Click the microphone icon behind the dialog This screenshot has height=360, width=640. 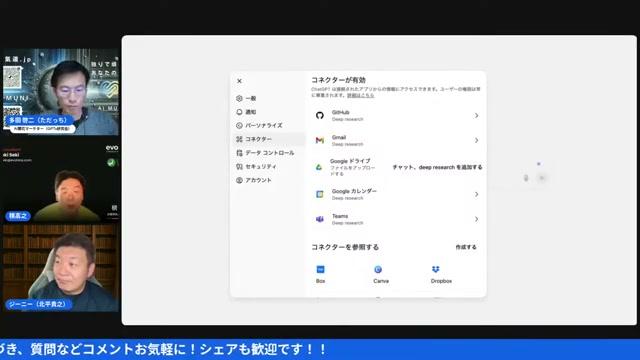click(526, 178)
